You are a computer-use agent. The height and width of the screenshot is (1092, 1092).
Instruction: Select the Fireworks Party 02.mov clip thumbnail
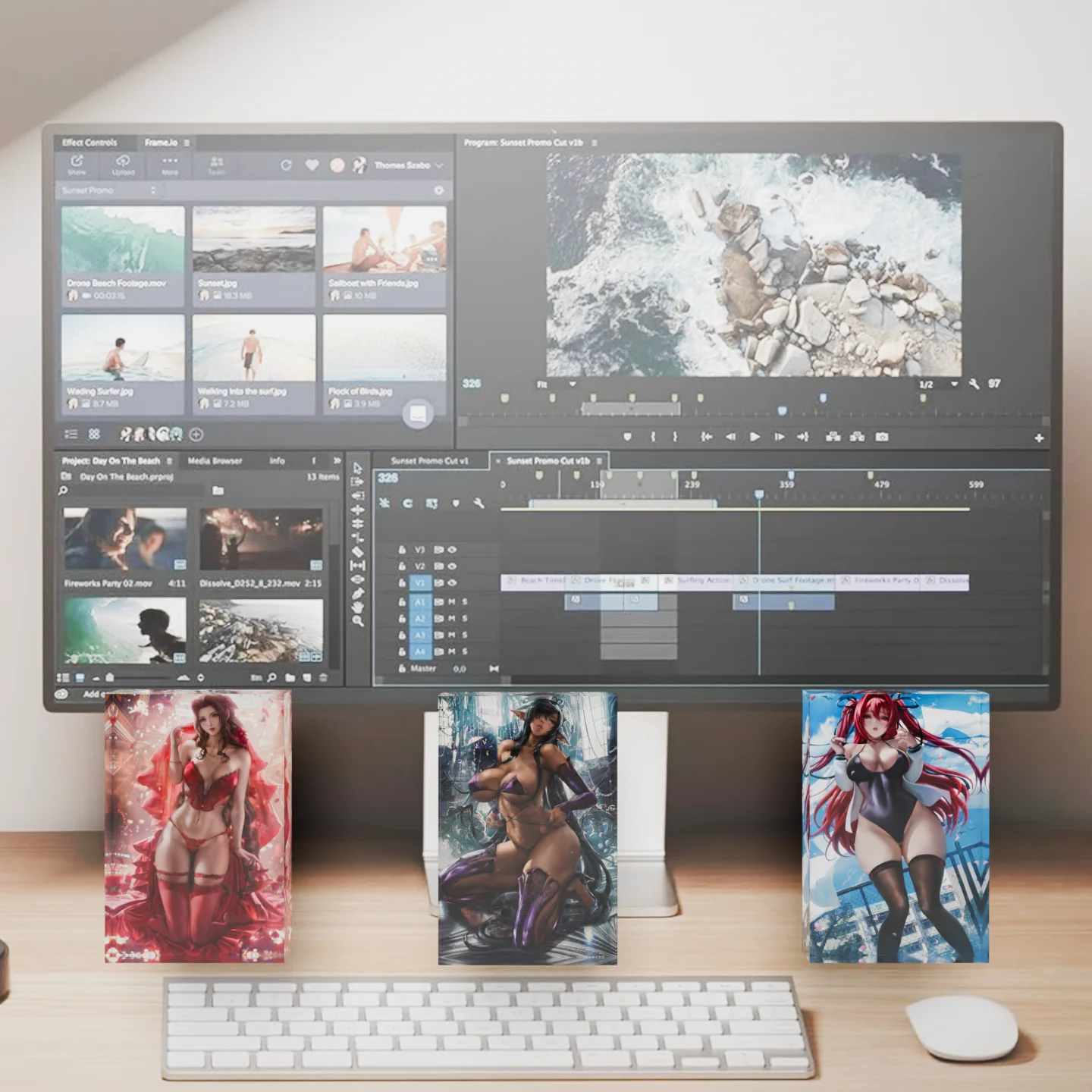(x=125, y=539)
